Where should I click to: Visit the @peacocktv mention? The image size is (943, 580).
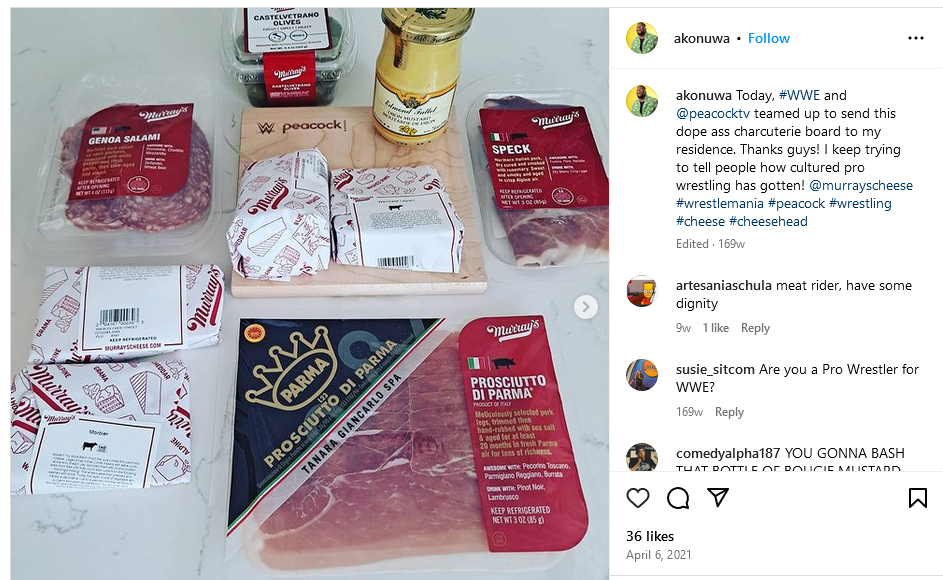pos(713,113)
